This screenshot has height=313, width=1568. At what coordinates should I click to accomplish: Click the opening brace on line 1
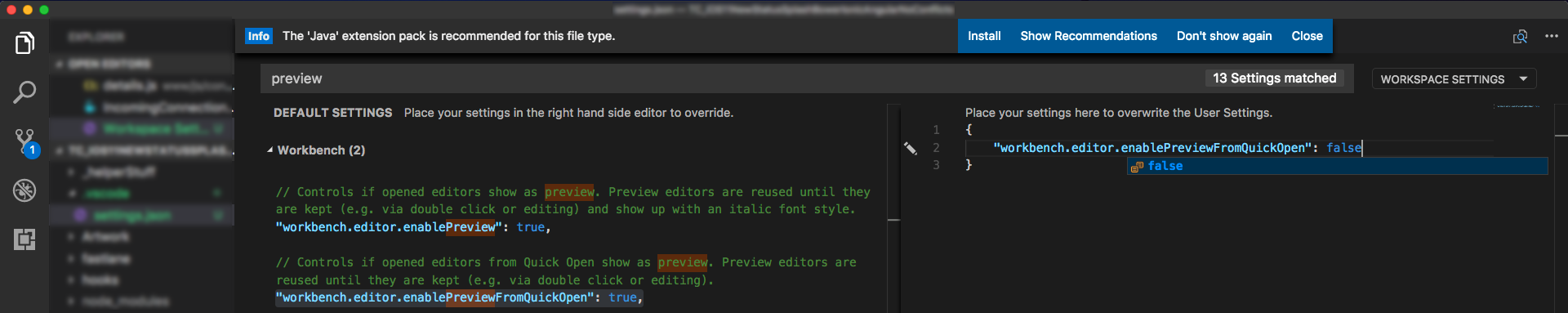[x=969, y=130]
